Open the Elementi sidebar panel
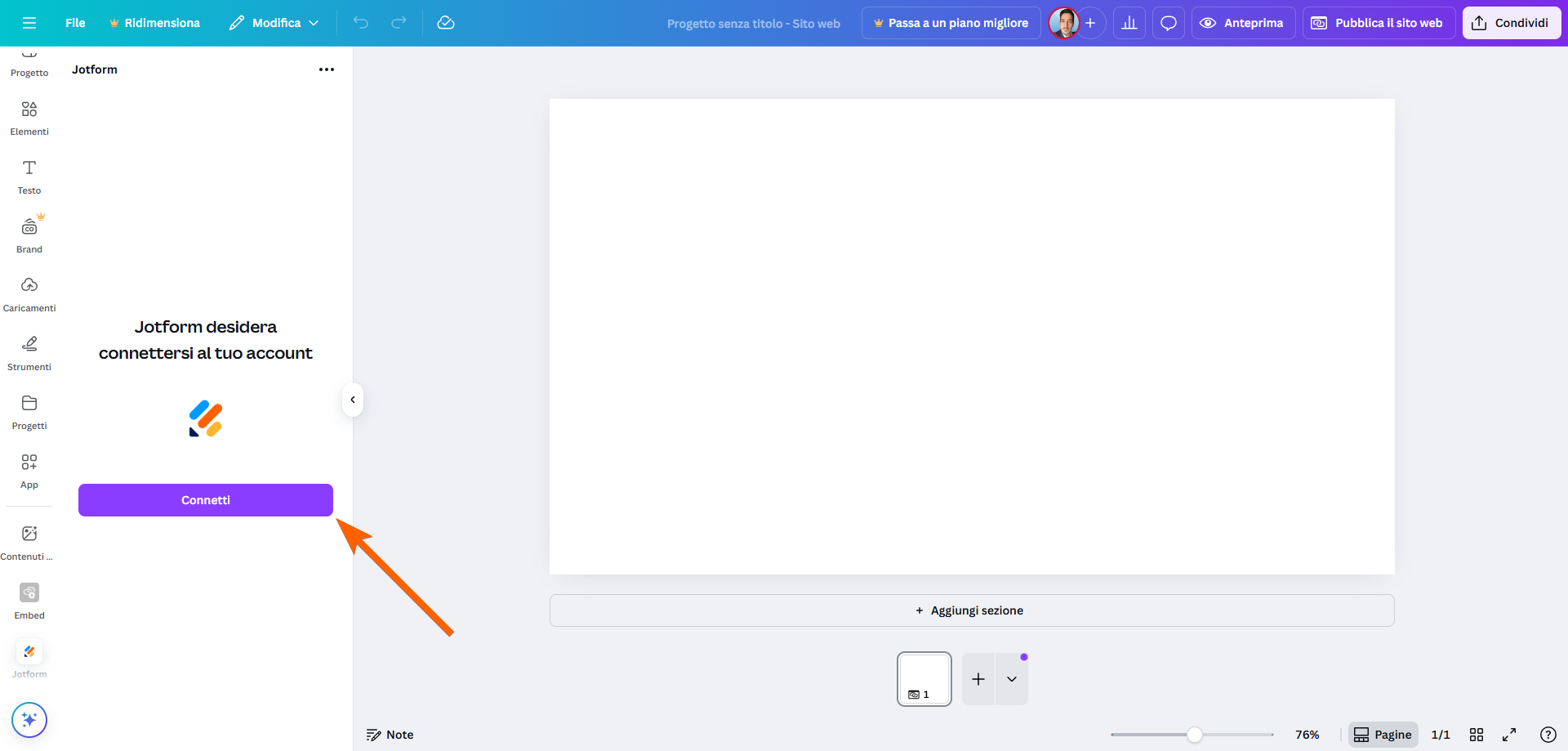The width and height of the screenshot is (1568, 751). 29,118
